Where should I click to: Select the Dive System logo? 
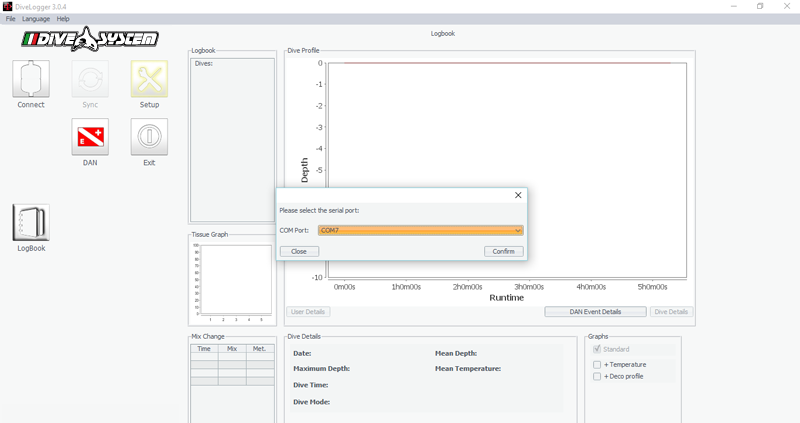(x=90, y=39)
